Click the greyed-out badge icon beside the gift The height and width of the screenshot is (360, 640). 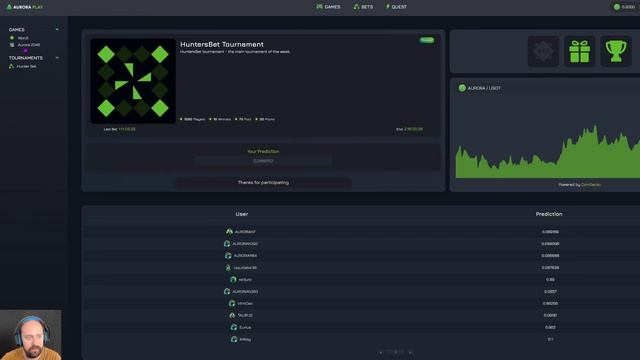coord(543,51)
